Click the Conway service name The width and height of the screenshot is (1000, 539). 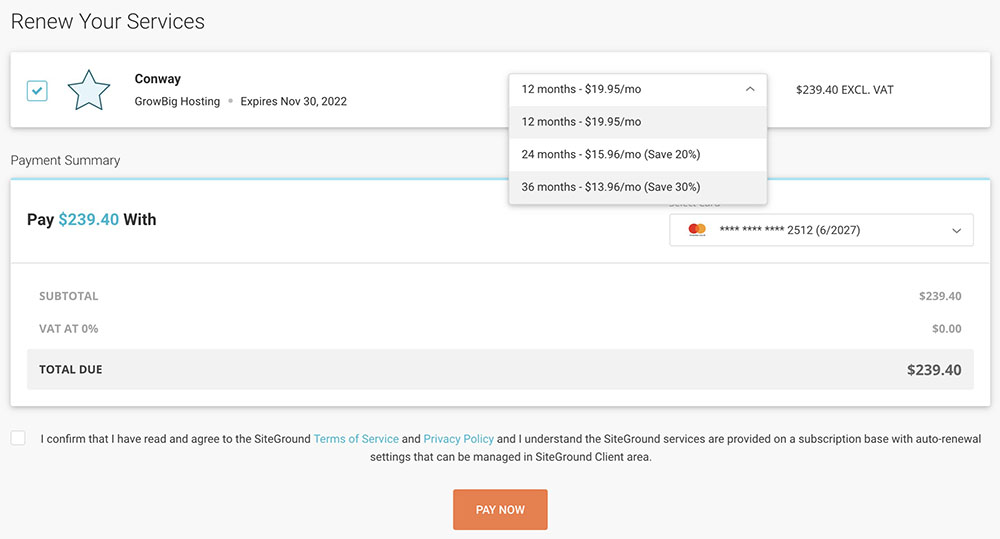pyautogui.click(x=158, y=79)
